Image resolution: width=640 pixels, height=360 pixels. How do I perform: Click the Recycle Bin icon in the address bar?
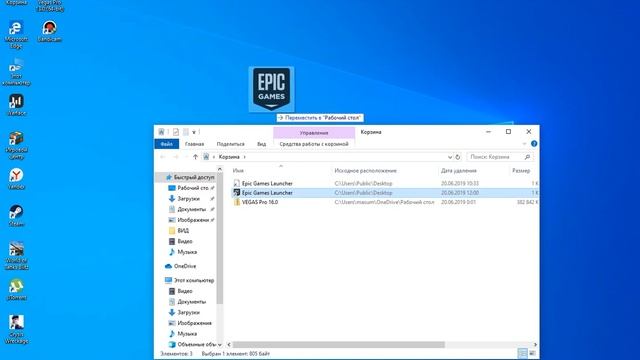pos(206,157)
